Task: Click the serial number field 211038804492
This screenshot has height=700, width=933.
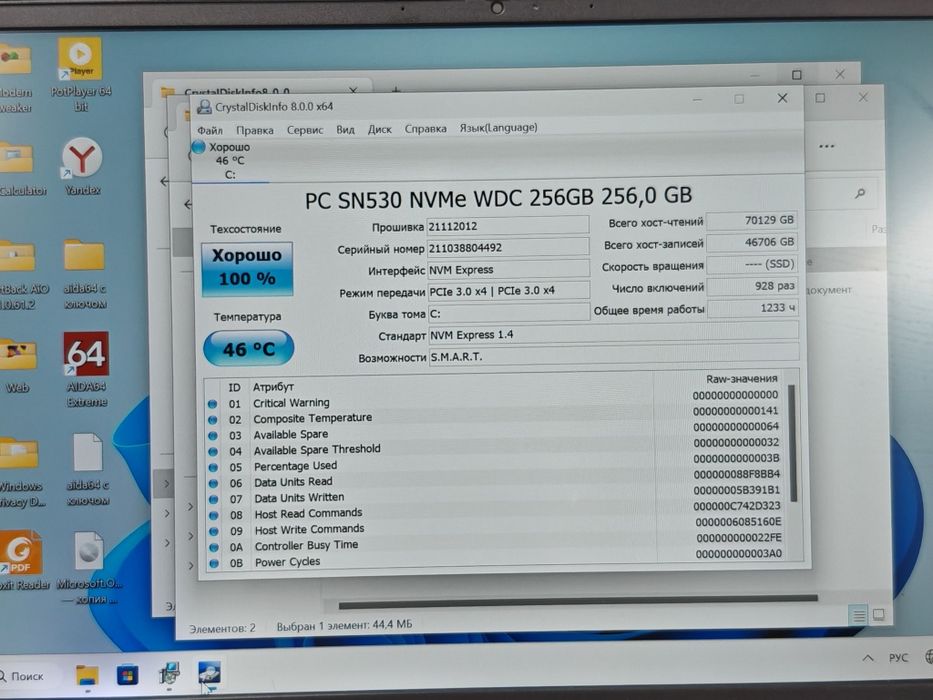Action: pyautogui.click(x=508, y=247)
